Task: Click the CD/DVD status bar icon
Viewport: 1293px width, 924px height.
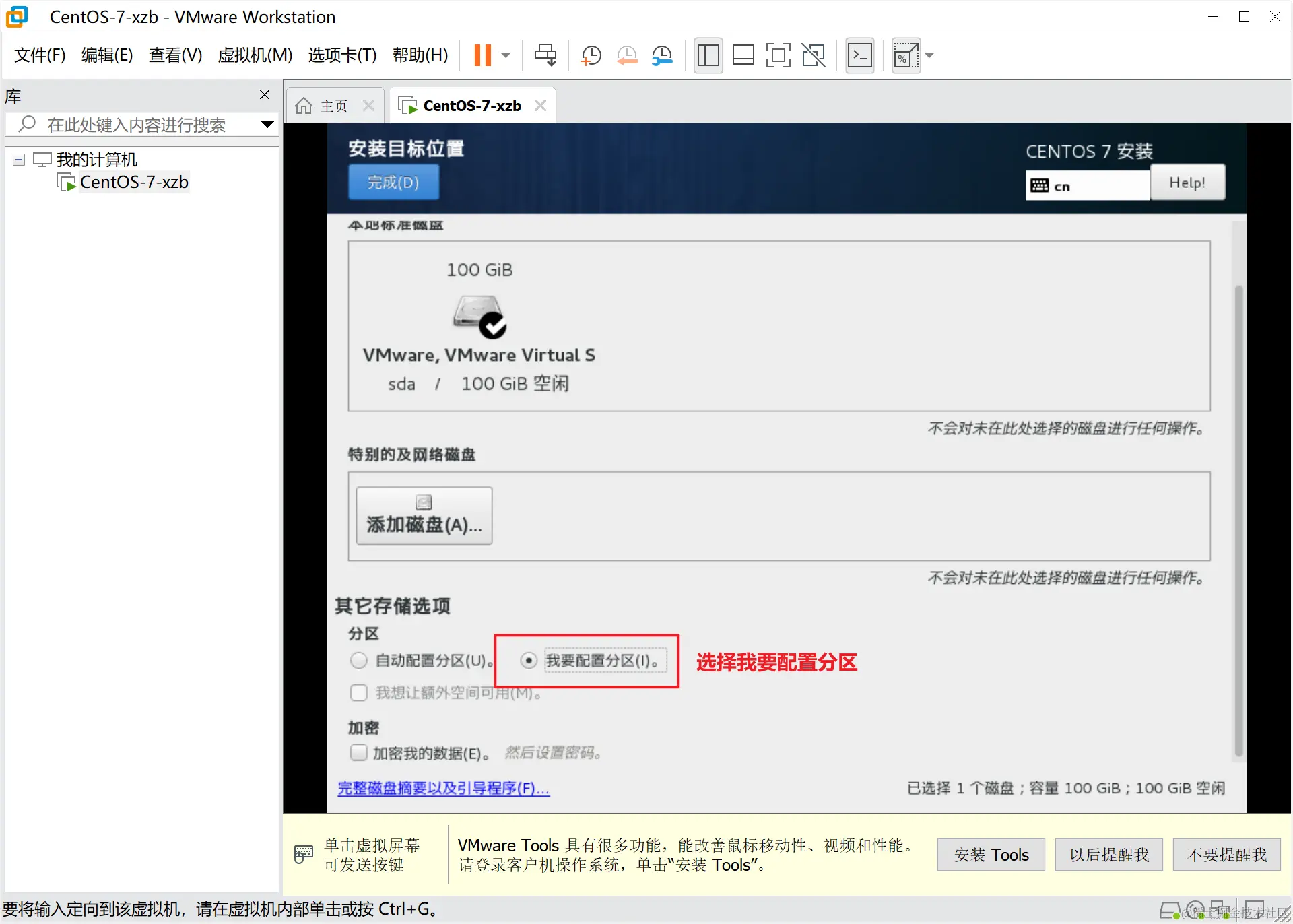Action: (1195, 911)
